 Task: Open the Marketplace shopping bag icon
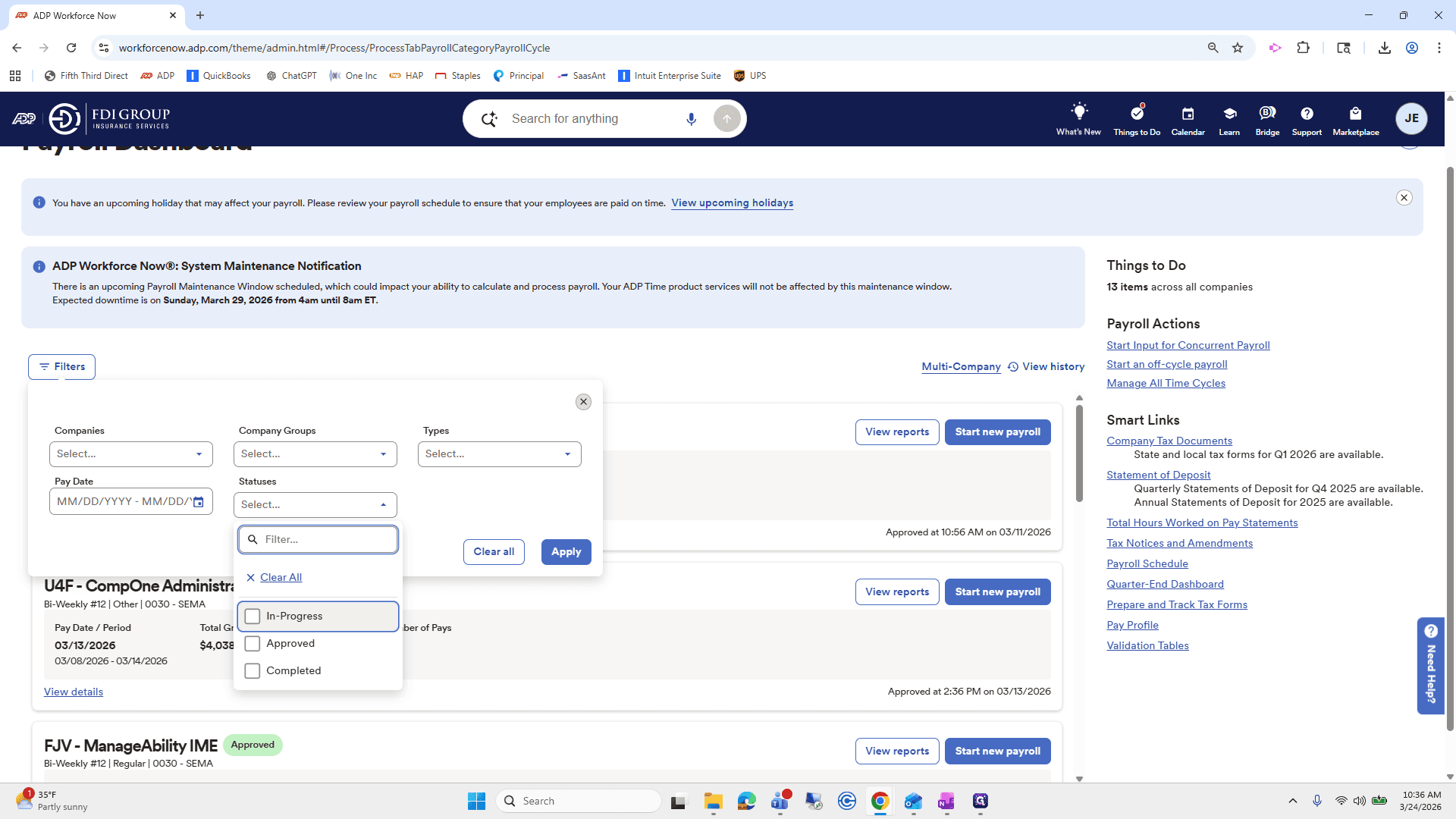point(1355,114)
